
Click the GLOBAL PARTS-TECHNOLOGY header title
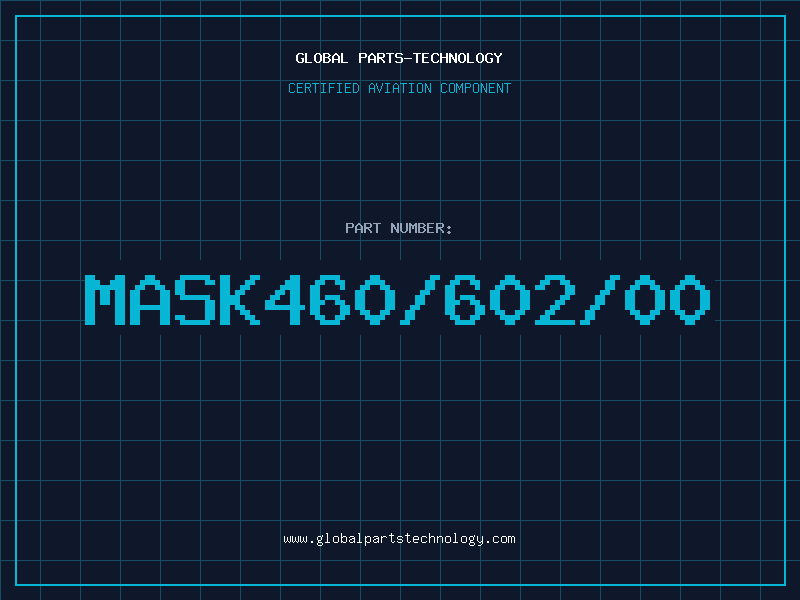tap(399, 58)
